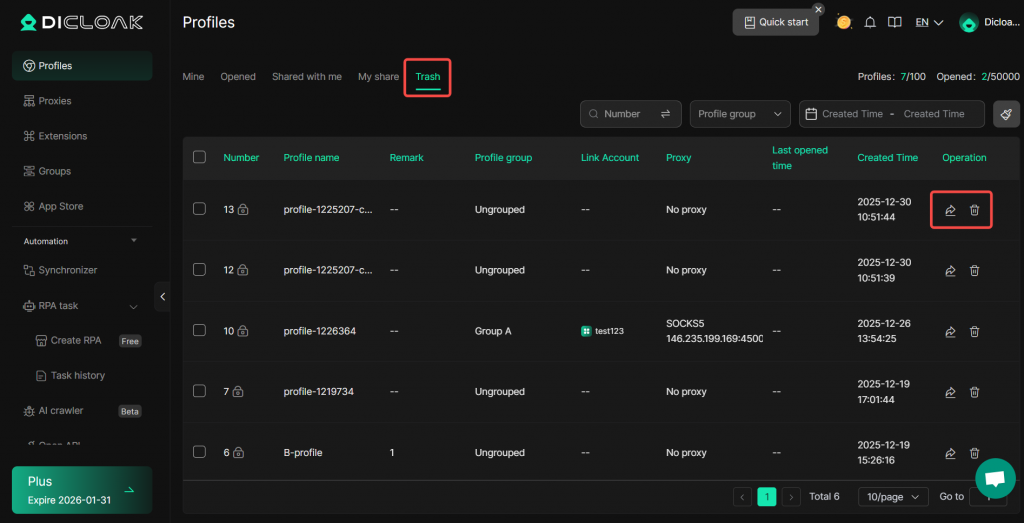1024x523 pixels.
Task: Select checkbox for profile-1219734 row
Action: point(199,391)
